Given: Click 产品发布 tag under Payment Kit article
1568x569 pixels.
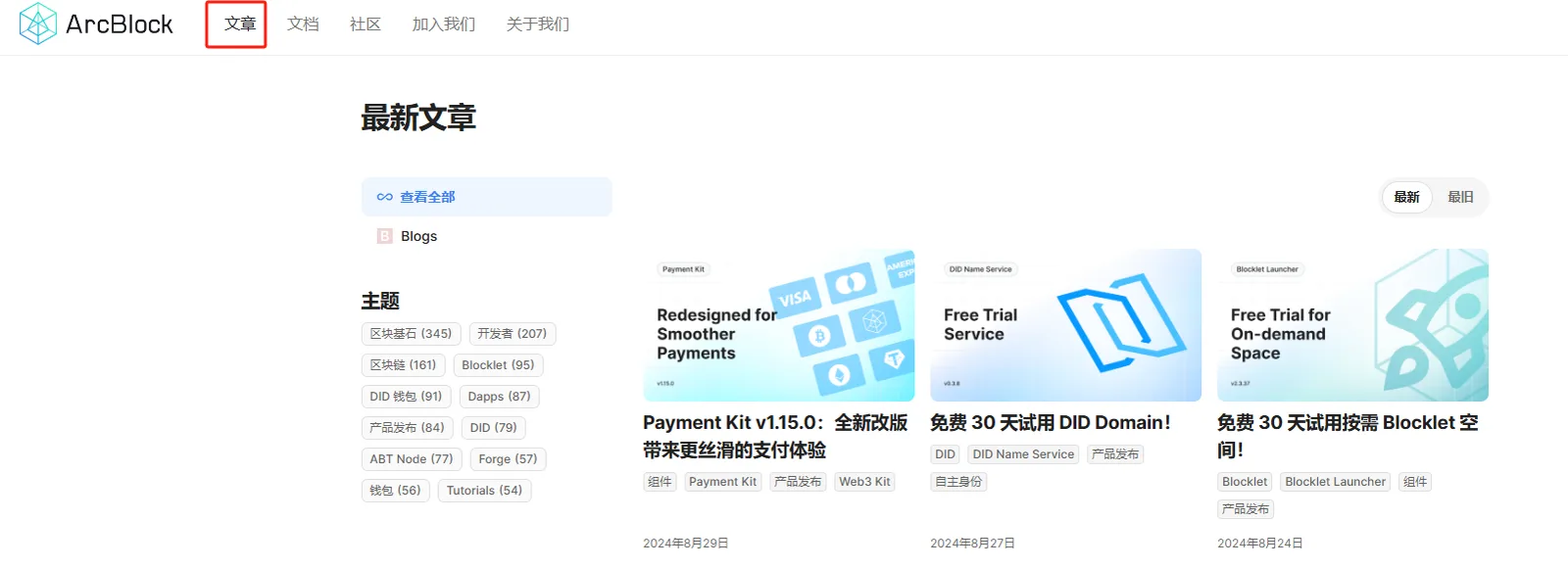Looking at the screenshot, I should coord(799,482).
